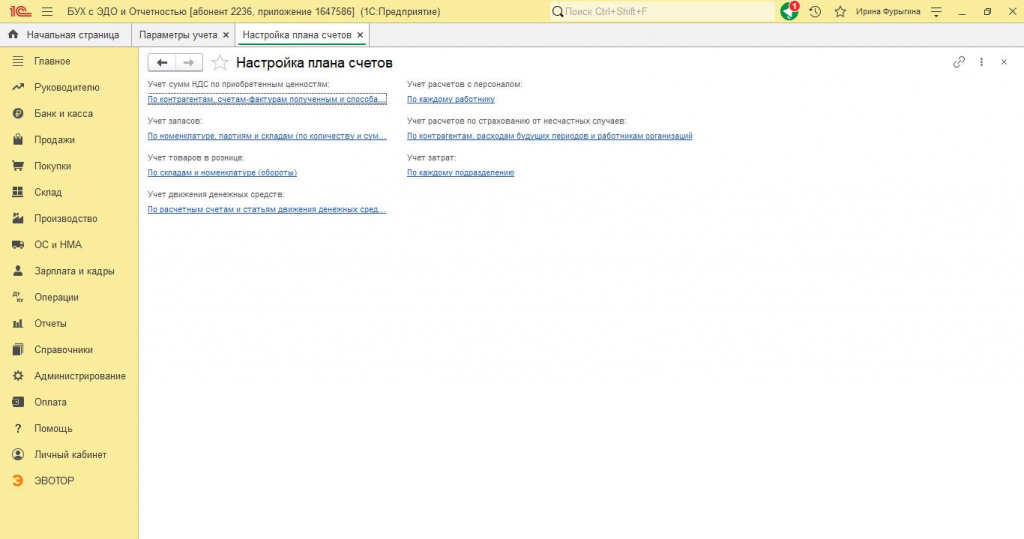1024x539 pixels.
Task: Click the Учет затрат label
Action: coord(432,157)
